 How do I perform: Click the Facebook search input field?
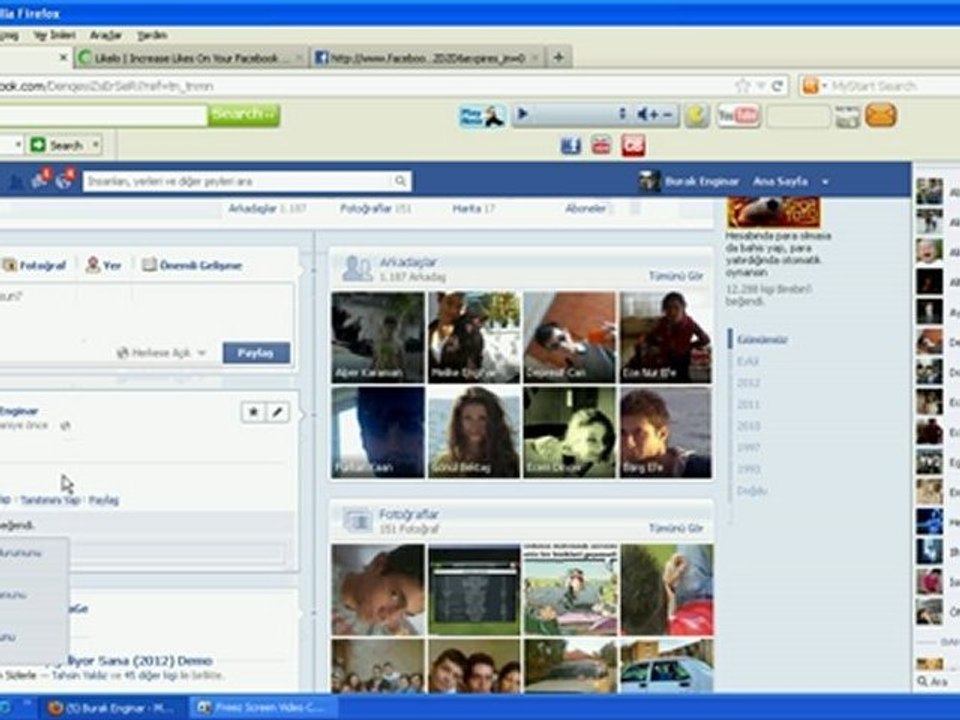(238, 181)
